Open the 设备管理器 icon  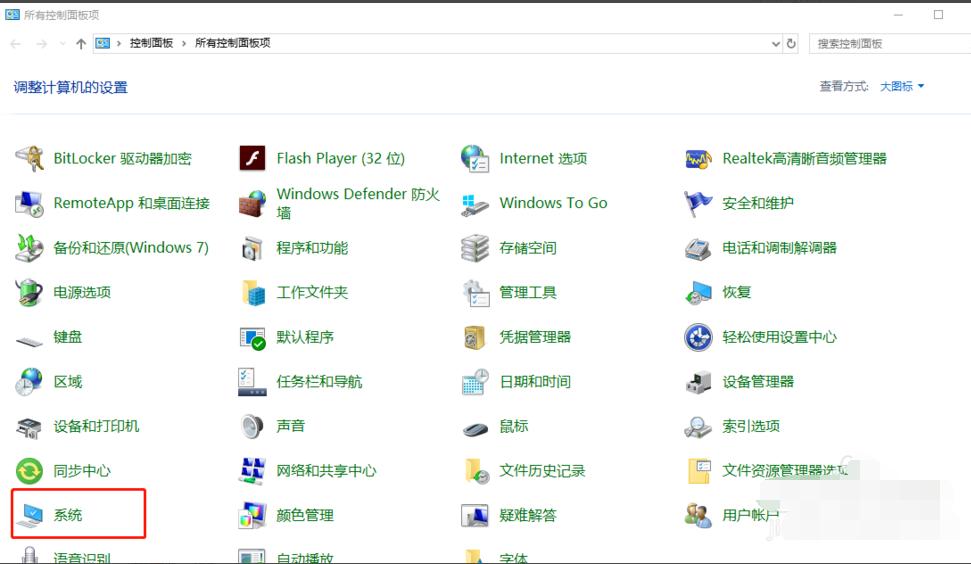click(x=698, y=382)
